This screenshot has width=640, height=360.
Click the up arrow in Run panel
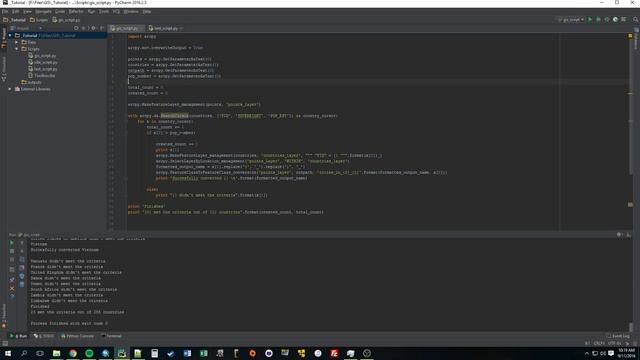click(22, 243)
